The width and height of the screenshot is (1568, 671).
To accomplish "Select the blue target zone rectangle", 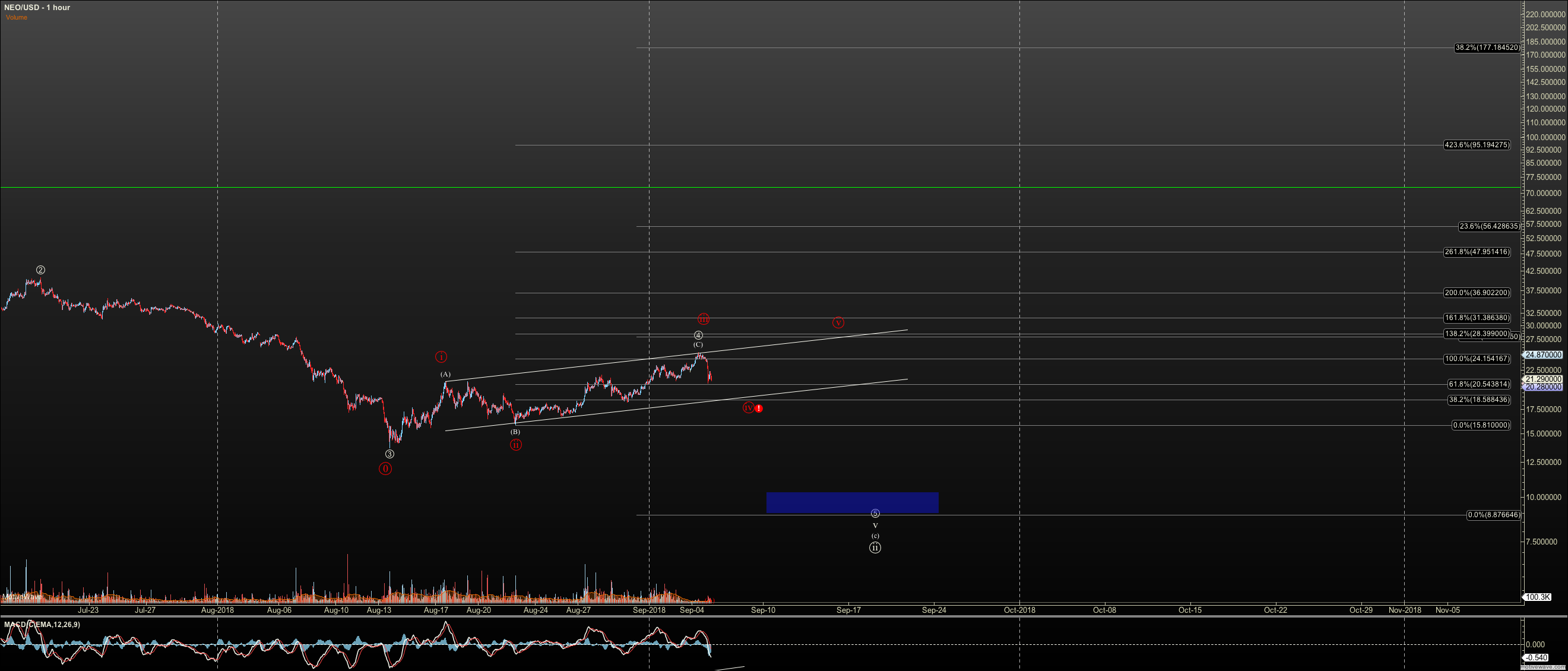I will 852,503.
